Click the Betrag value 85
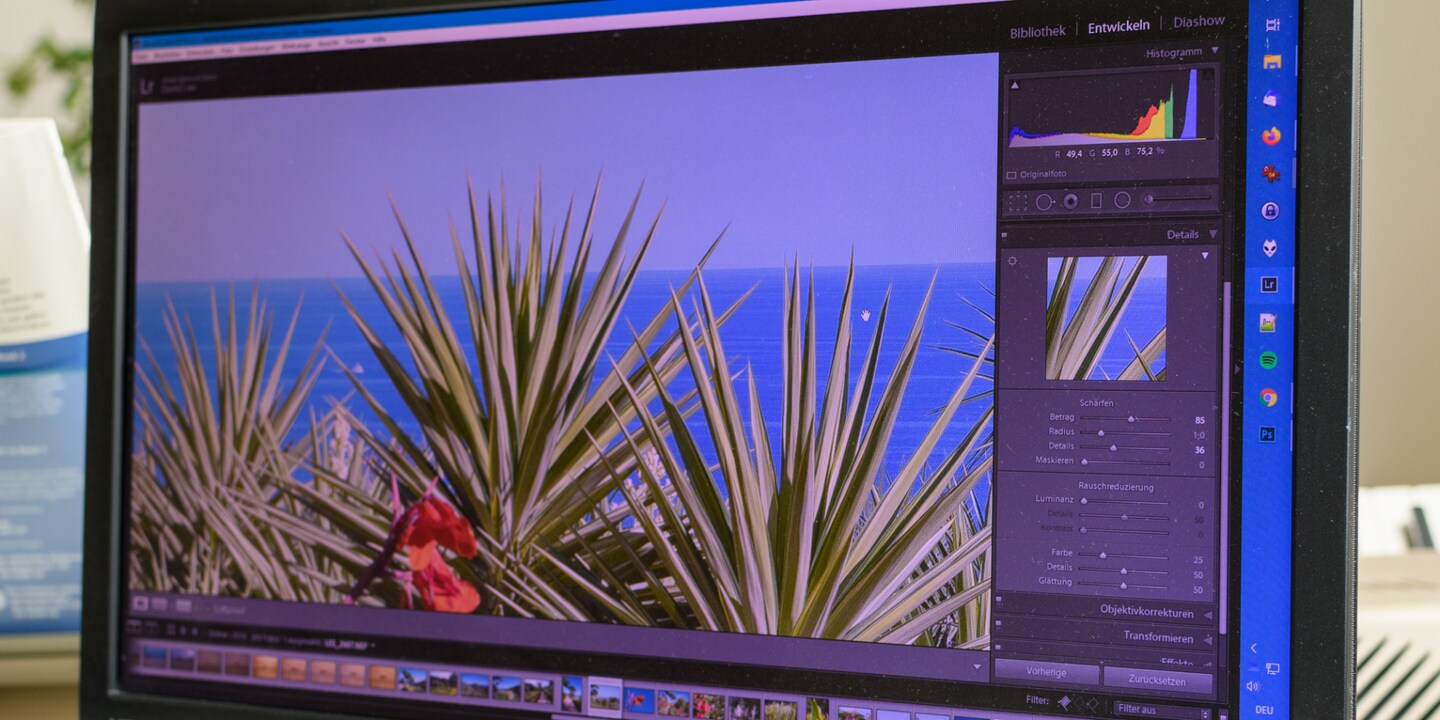Screen dimensions: 1440x720 (x=1199, y=420)
